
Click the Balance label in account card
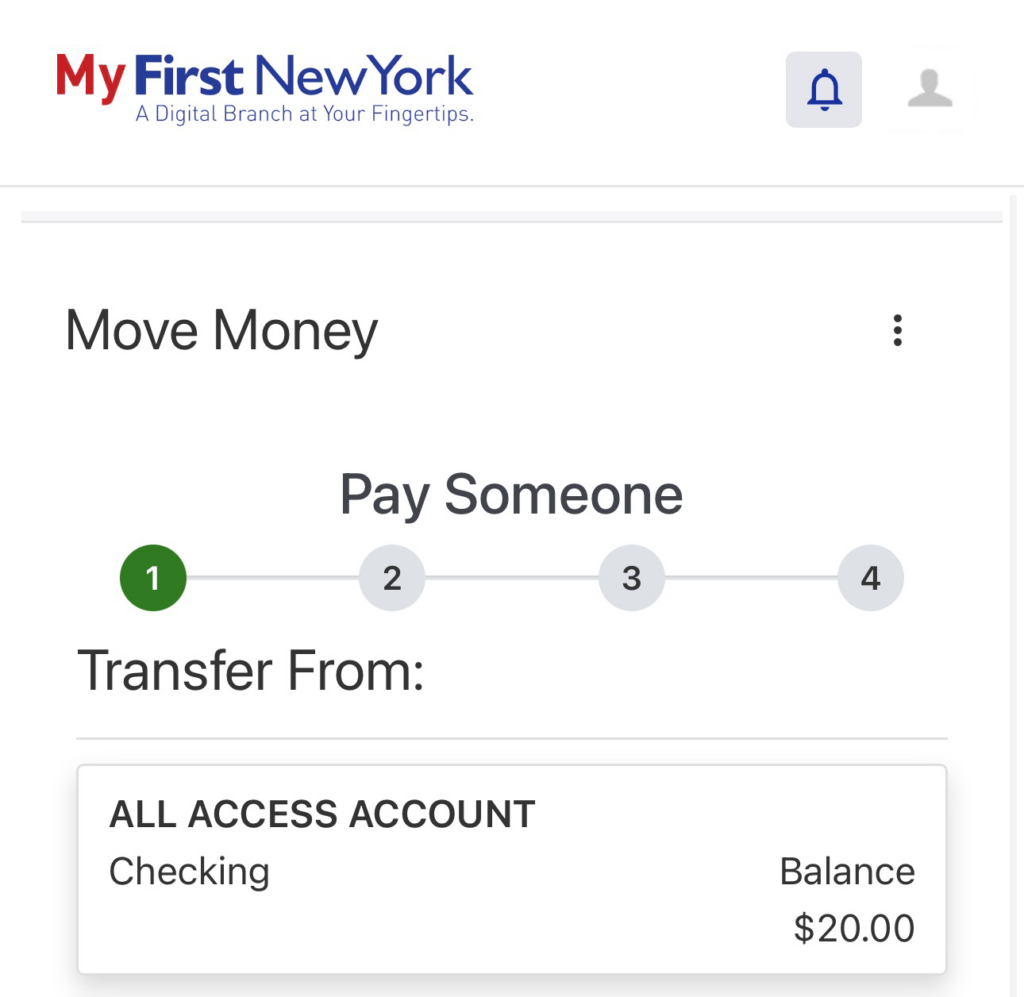tap(847, 871)
